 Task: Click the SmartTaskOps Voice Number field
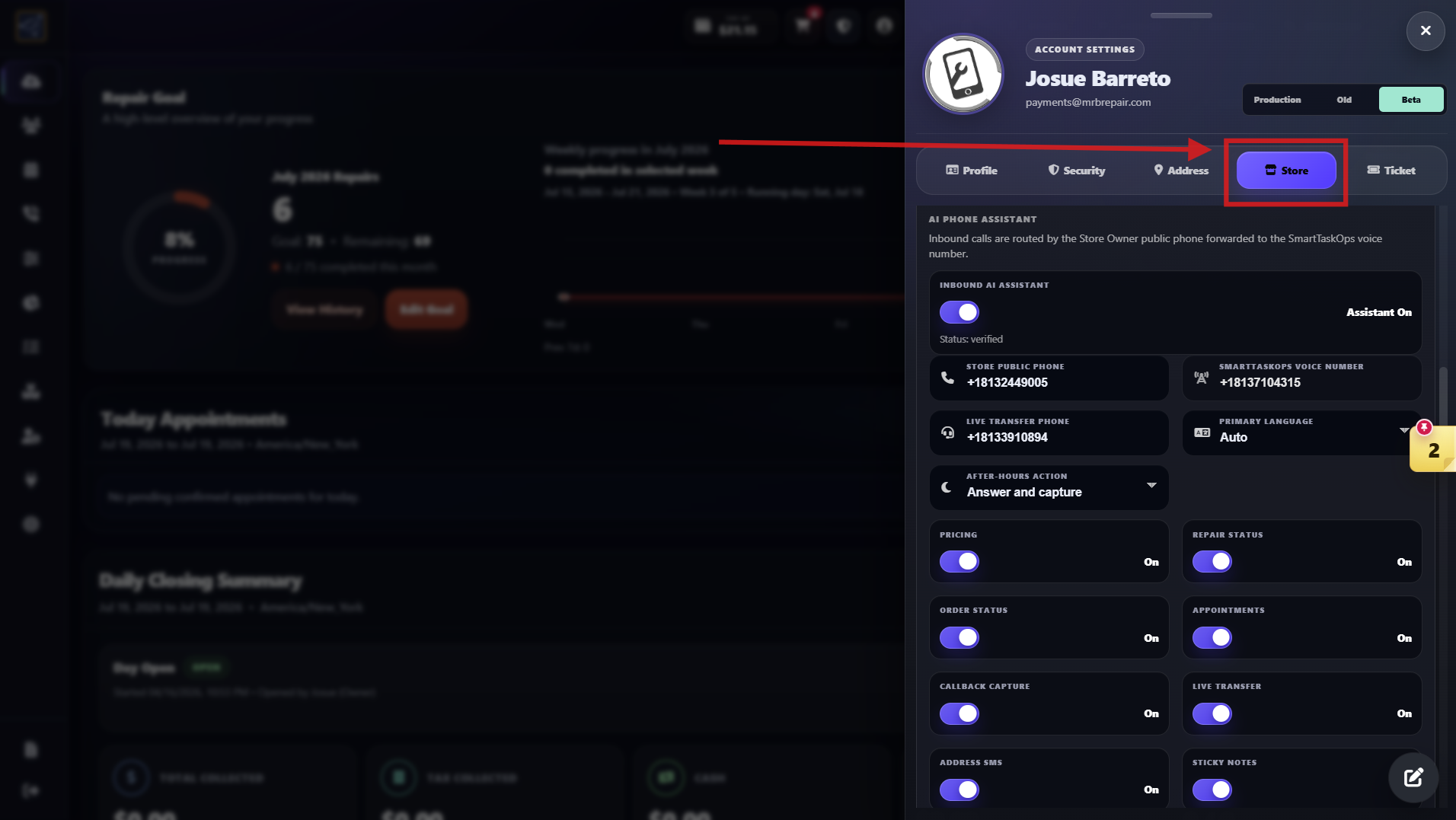(1302, 378)
